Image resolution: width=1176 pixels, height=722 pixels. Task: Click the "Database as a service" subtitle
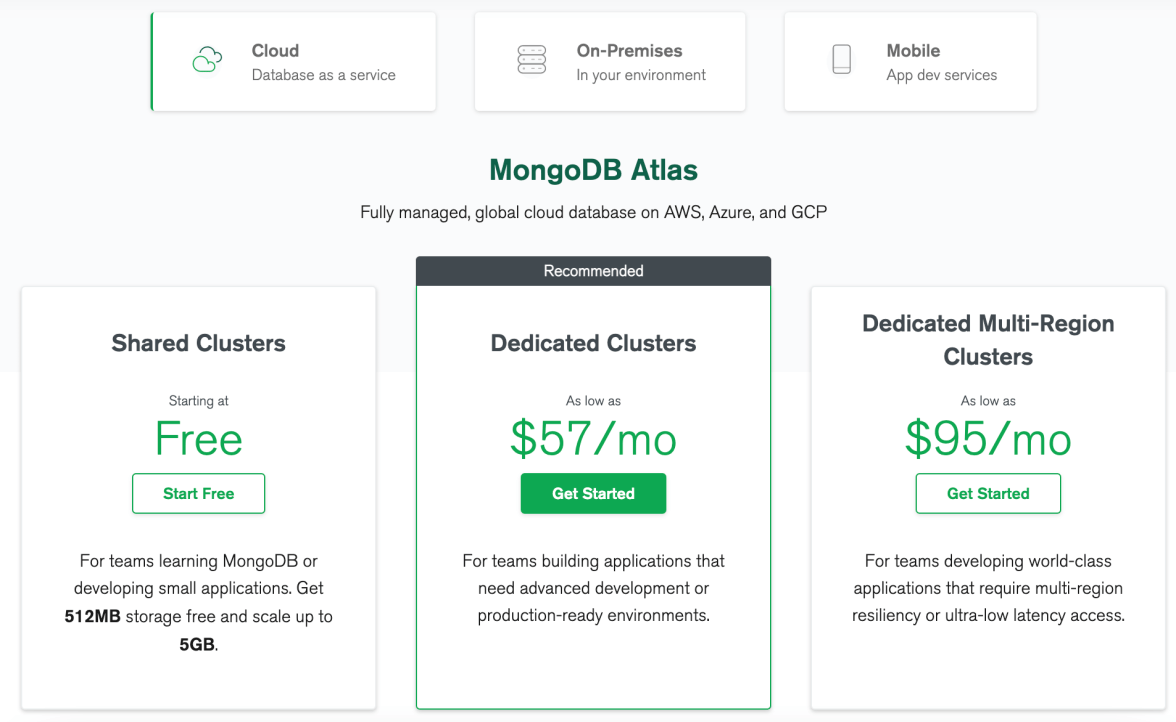(323, 75)
